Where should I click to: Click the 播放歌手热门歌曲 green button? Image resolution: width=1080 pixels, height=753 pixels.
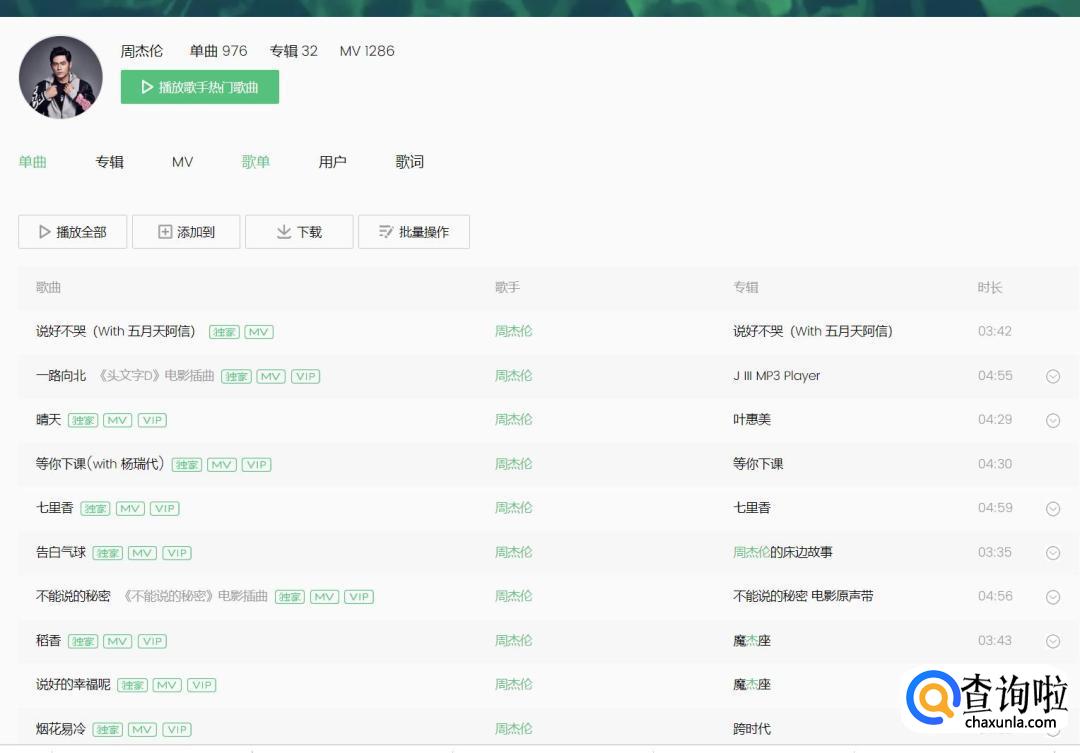[x=200, y=87]
